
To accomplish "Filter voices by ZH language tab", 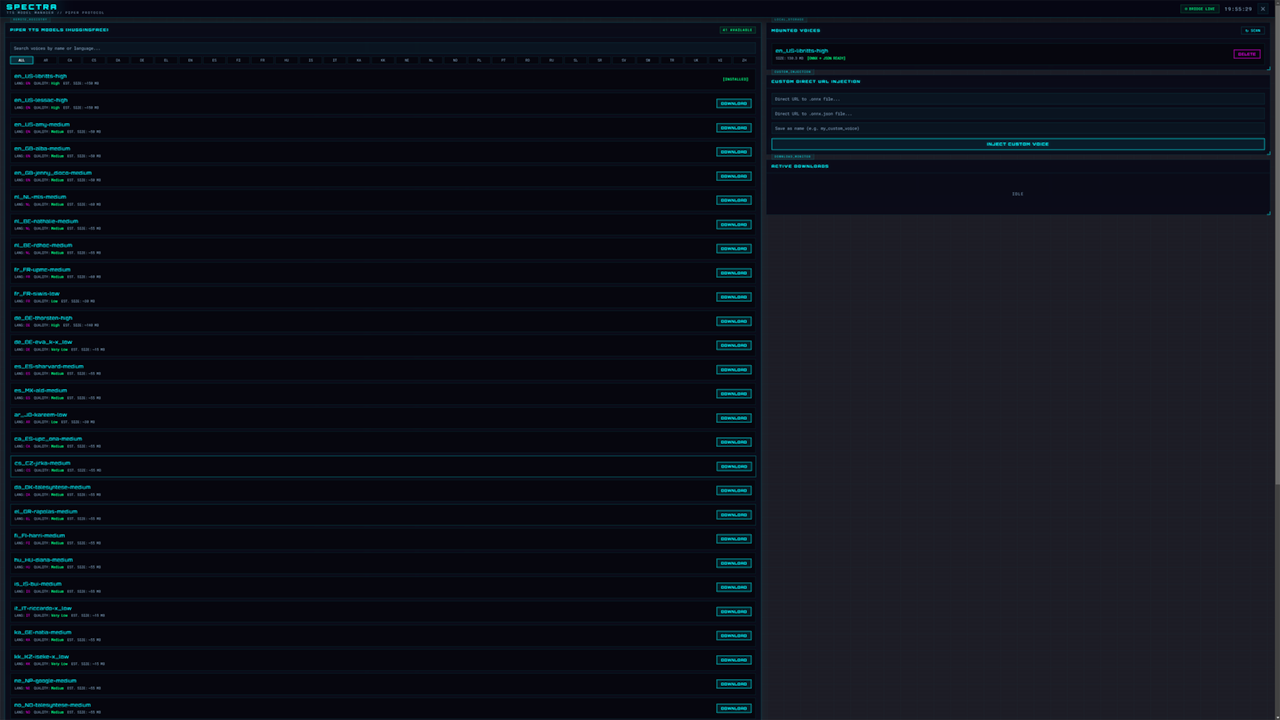I will click(x=744, y=60).
